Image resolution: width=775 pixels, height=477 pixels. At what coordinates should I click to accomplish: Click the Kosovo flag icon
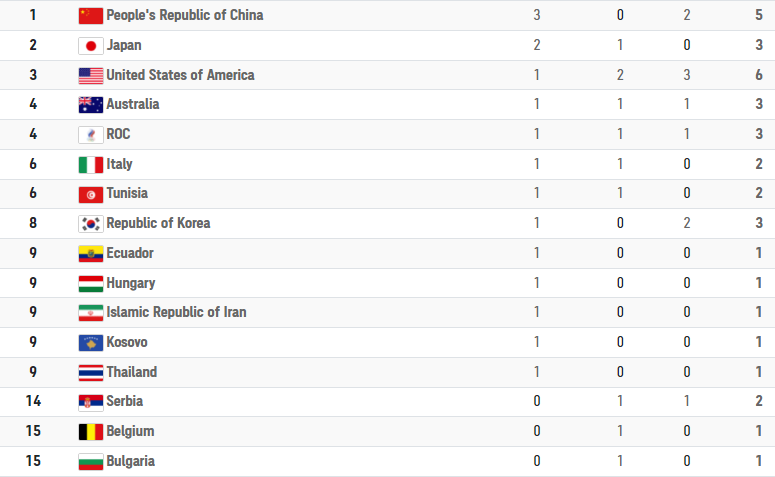[91, 343]
